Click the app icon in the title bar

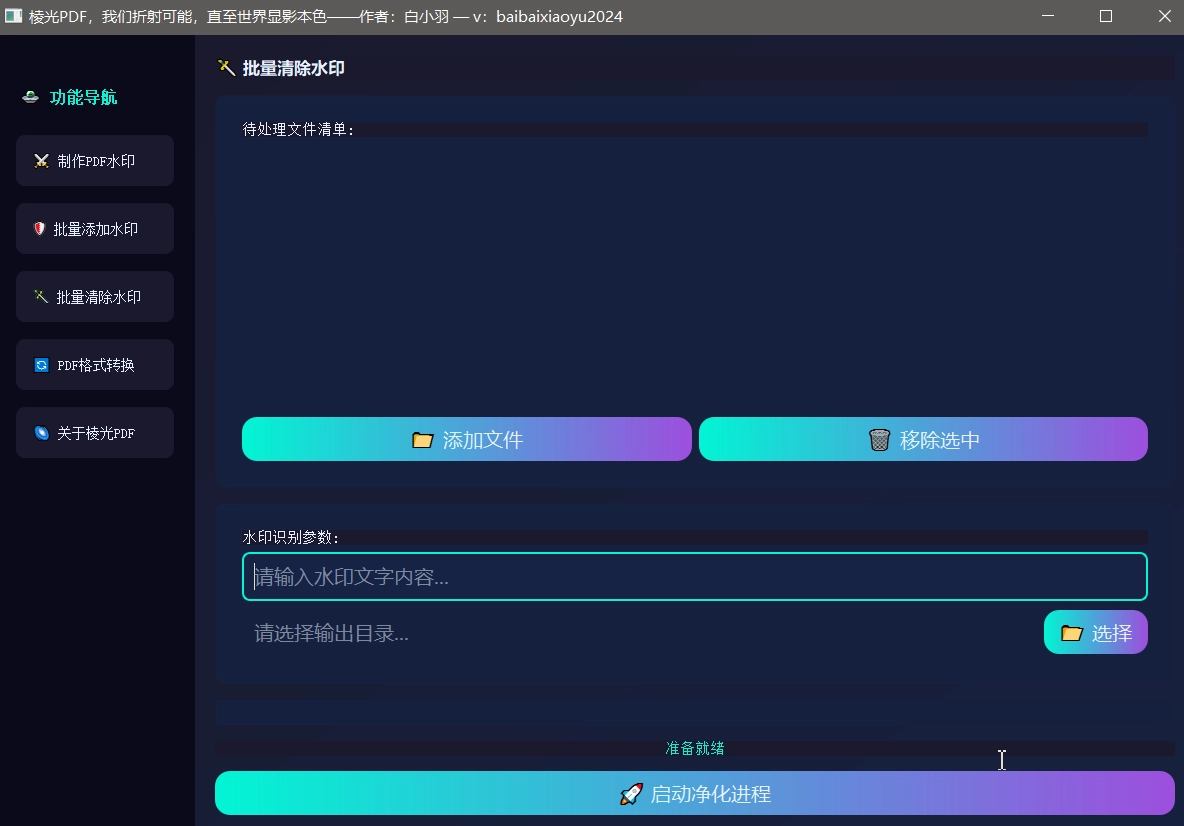click(x=13, y=16)
